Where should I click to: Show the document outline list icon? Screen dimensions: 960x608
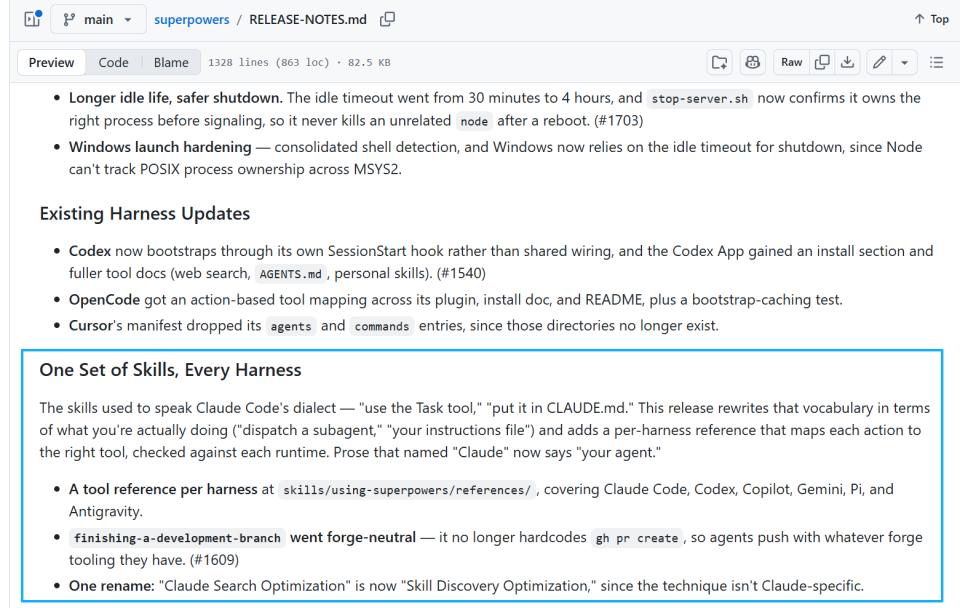click(x=936, y=62)
